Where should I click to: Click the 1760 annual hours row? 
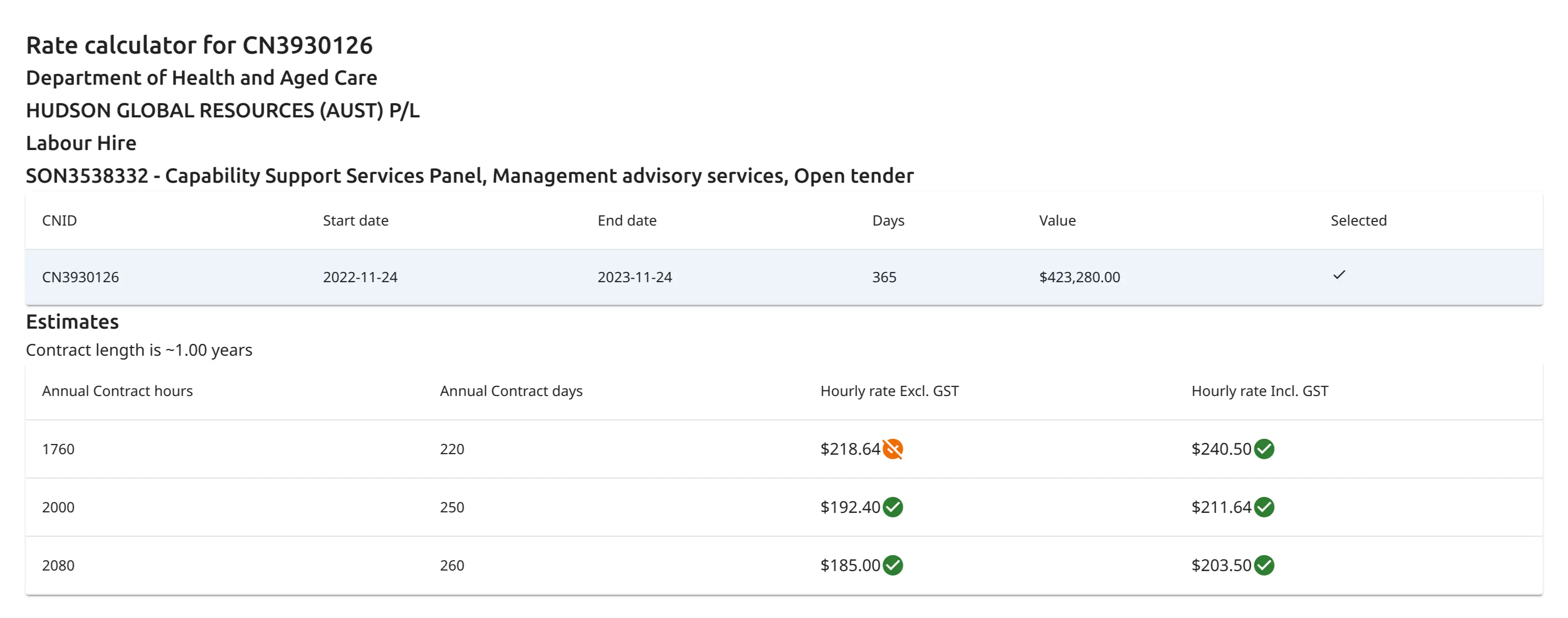[59, 449]
